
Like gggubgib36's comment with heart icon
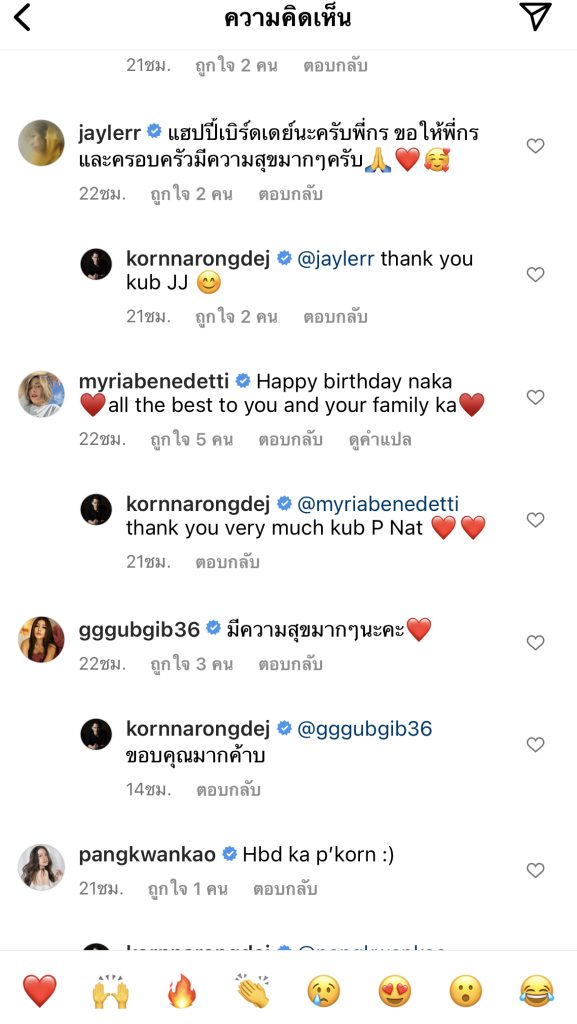pyautogui.click(x=535, y=643)
